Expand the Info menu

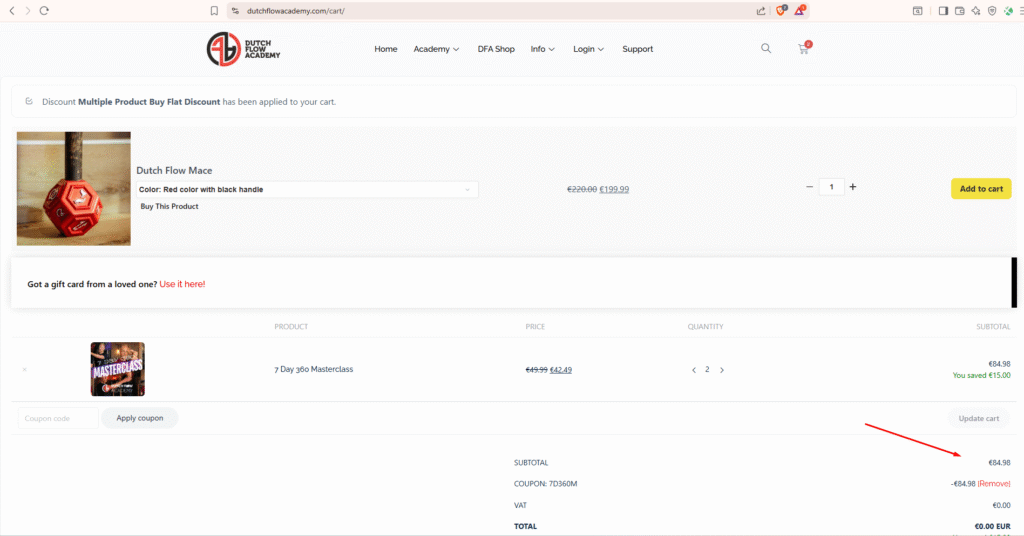click(542, 49)
